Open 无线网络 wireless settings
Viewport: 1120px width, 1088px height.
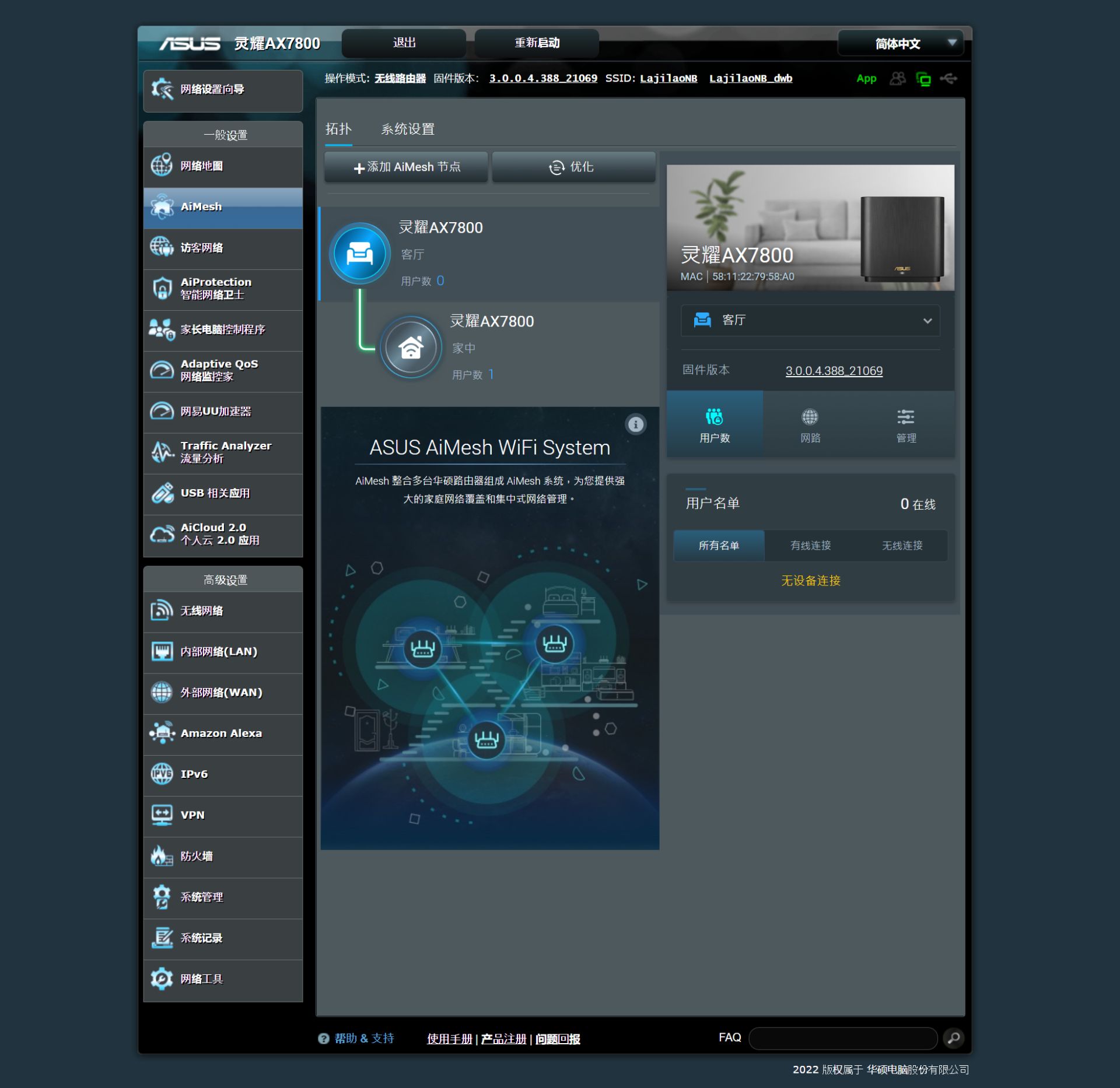click(x=223, y=611)
